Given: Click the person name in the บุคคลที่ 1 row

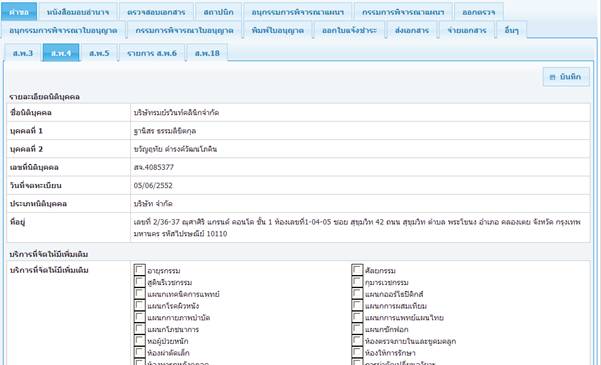Looking at the screenshot, I should coord(165,131).
